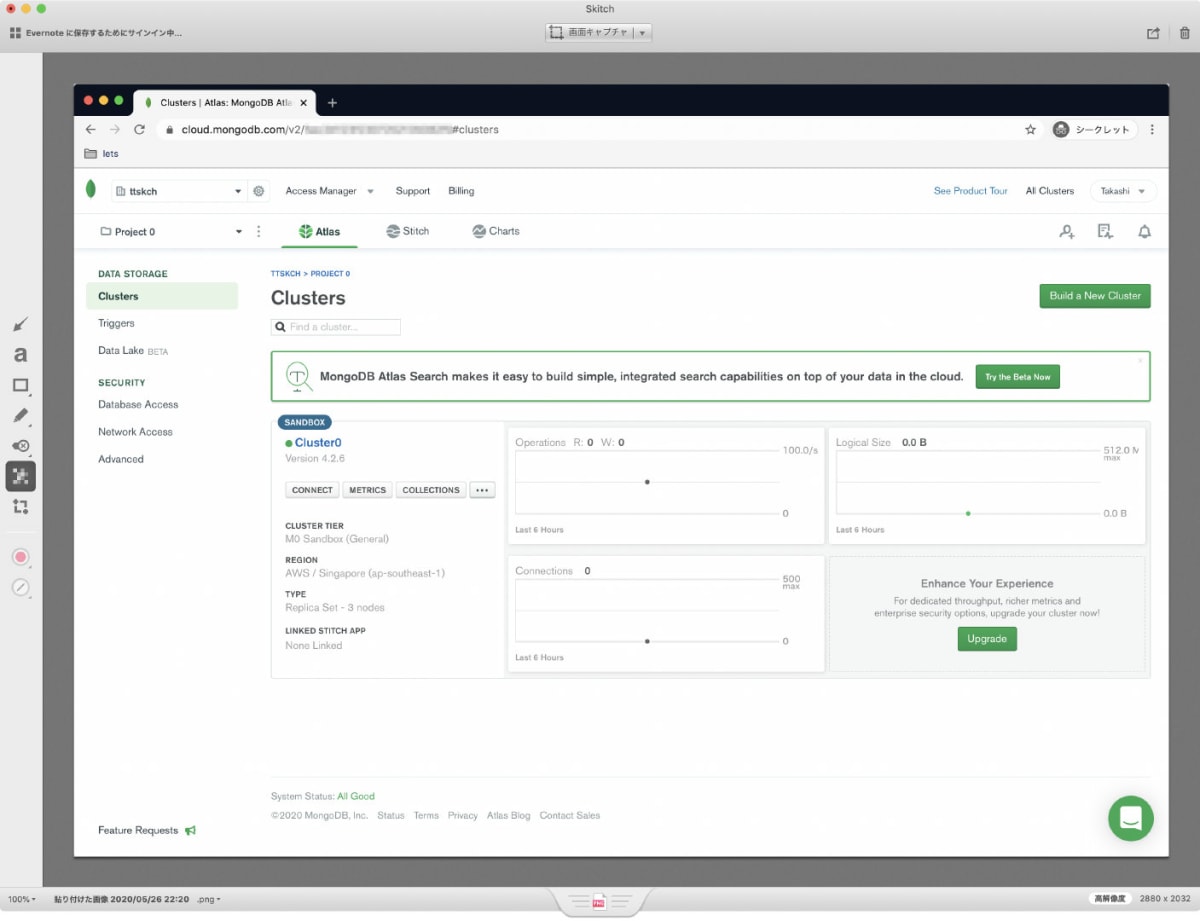Open the Project 0 dropdown

point(171,231)
